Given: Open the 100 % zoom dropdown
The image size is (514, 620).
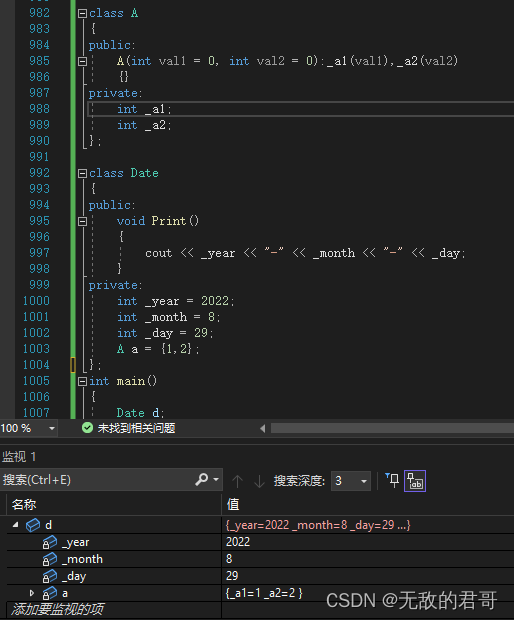Looking at the screenshot, I should [52, 428].
